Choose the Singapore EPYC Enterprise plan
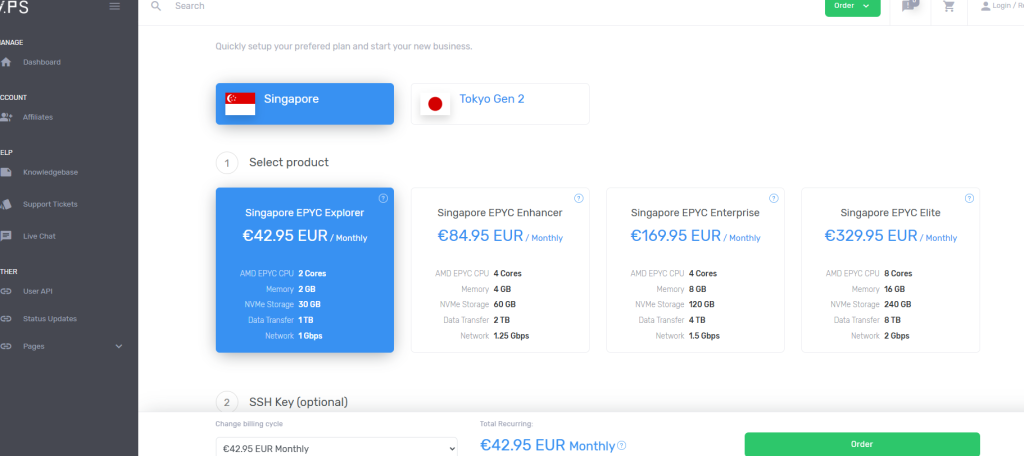Screen dimensions: 1024x456 pyautogui.click(x=694, y=270)
